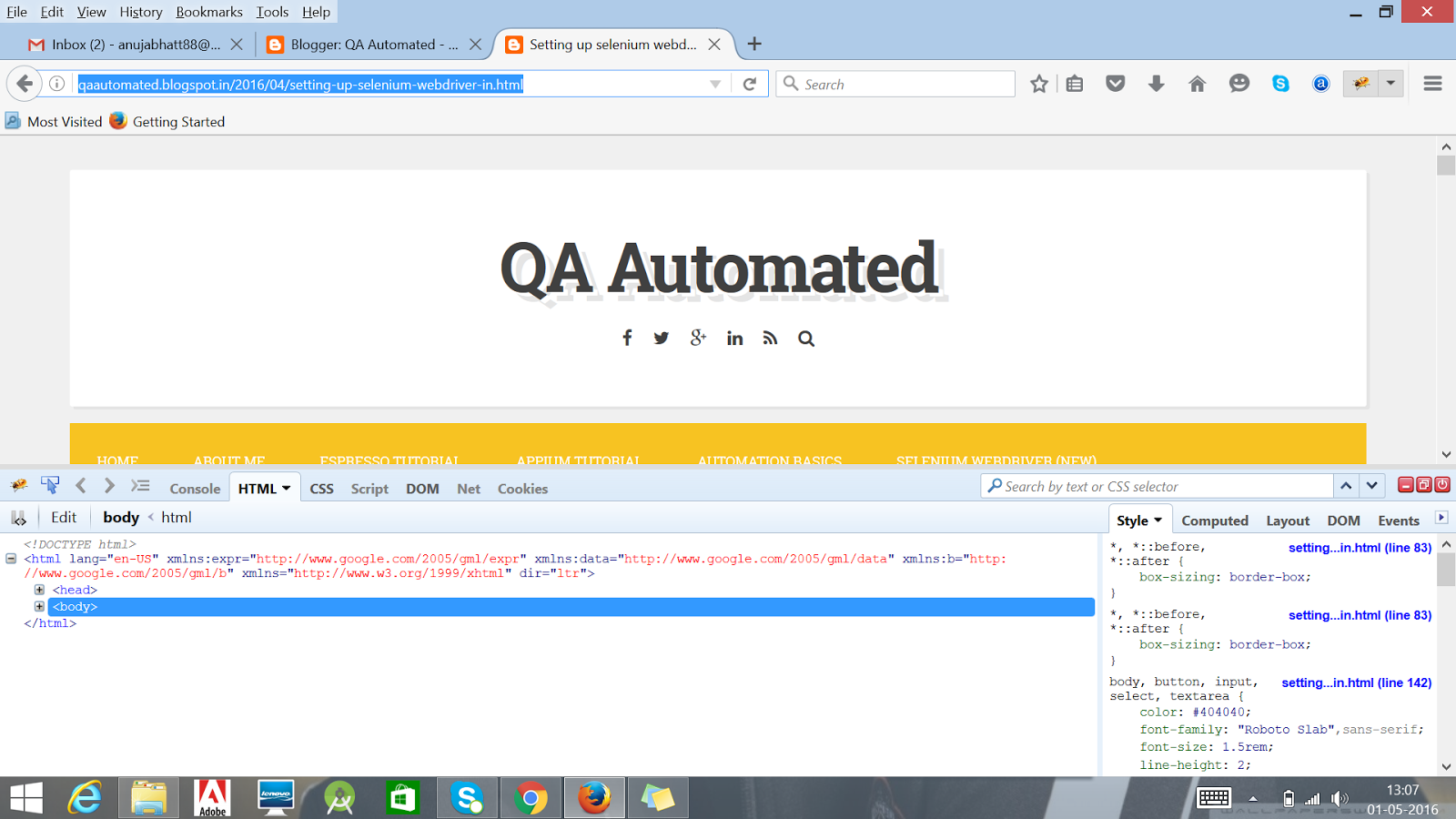The image size is (1456, 819).
Task: Detach Firebug into a separate window
Action: pyautogui.click(x=1424, y=485)
